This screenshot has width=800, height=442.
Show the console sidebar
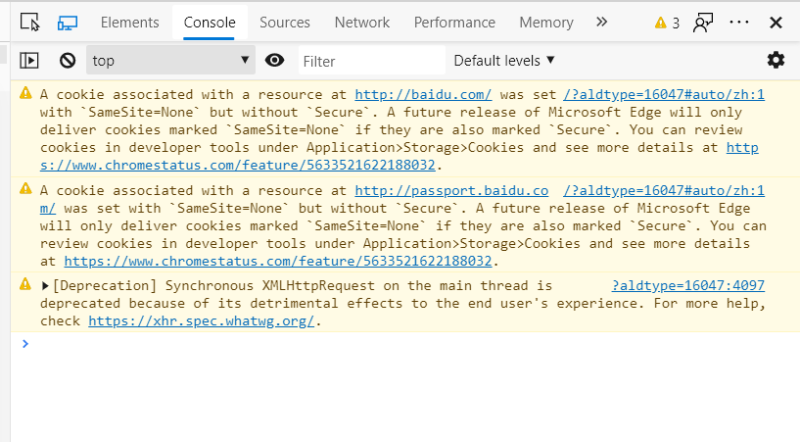point(29,61)
